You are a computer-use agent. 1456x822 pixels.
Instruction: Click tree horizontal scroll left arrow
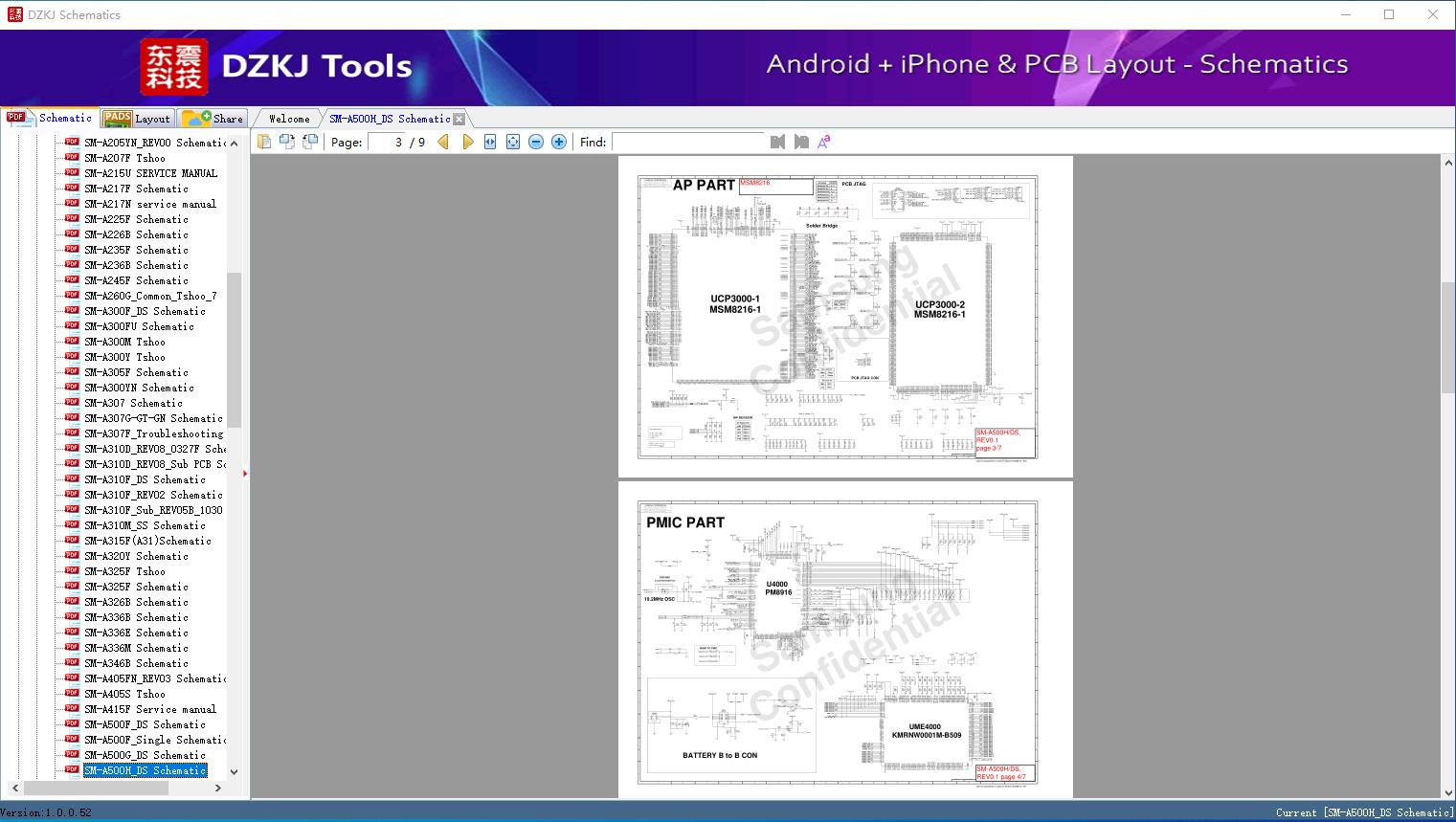(13, 788)
